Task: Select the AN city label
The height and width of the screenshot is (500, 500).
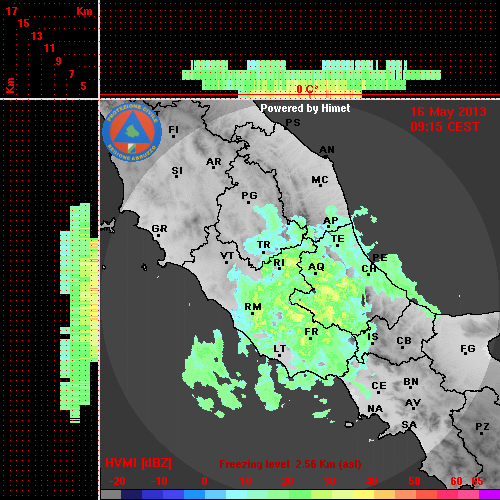Action: 327,150
